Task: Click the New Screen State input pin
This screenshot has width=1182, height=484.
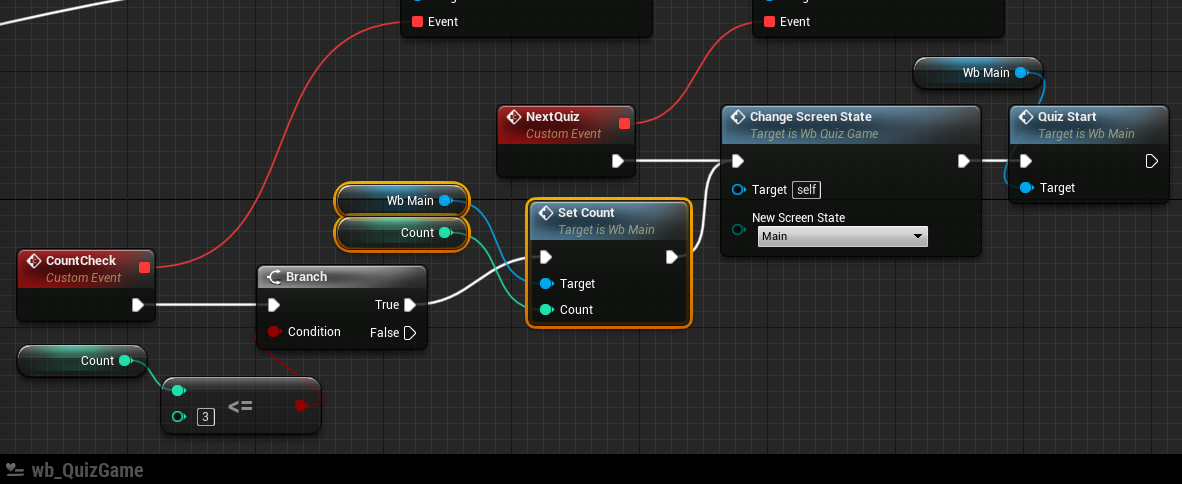Action: pyautogui.click(x=738, y=229)
